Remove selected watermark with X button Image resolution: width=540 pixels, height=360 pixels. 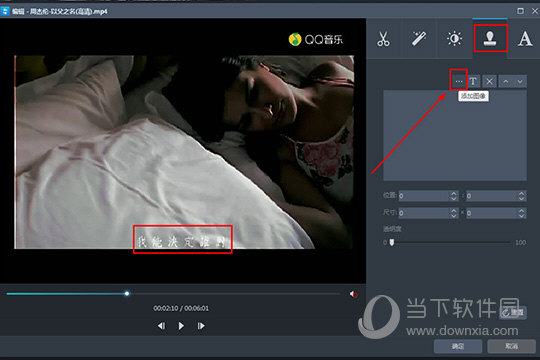pos(489,81)
